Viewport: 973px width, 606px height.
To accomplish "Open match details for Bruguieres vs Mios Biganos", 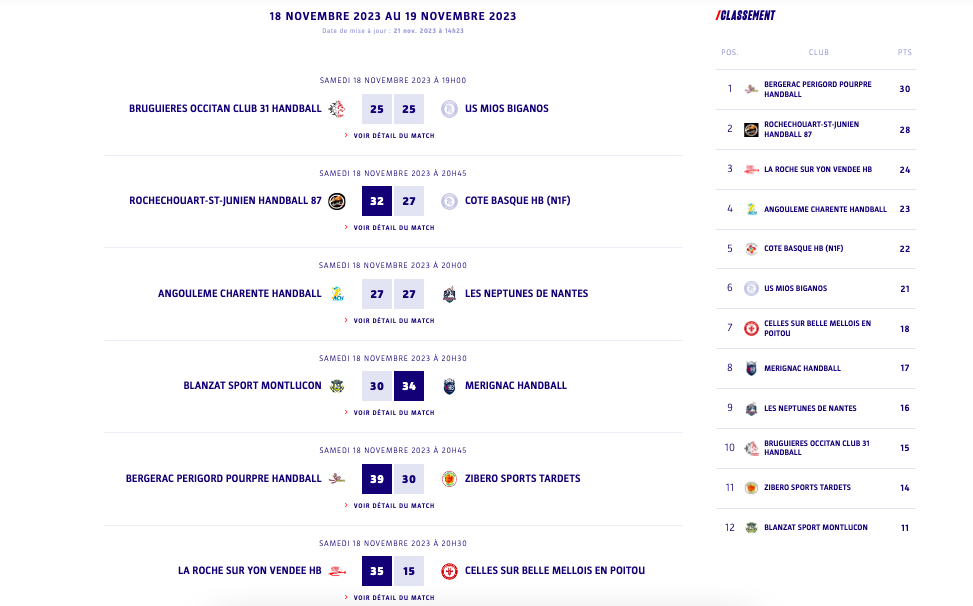I will 393,135.
